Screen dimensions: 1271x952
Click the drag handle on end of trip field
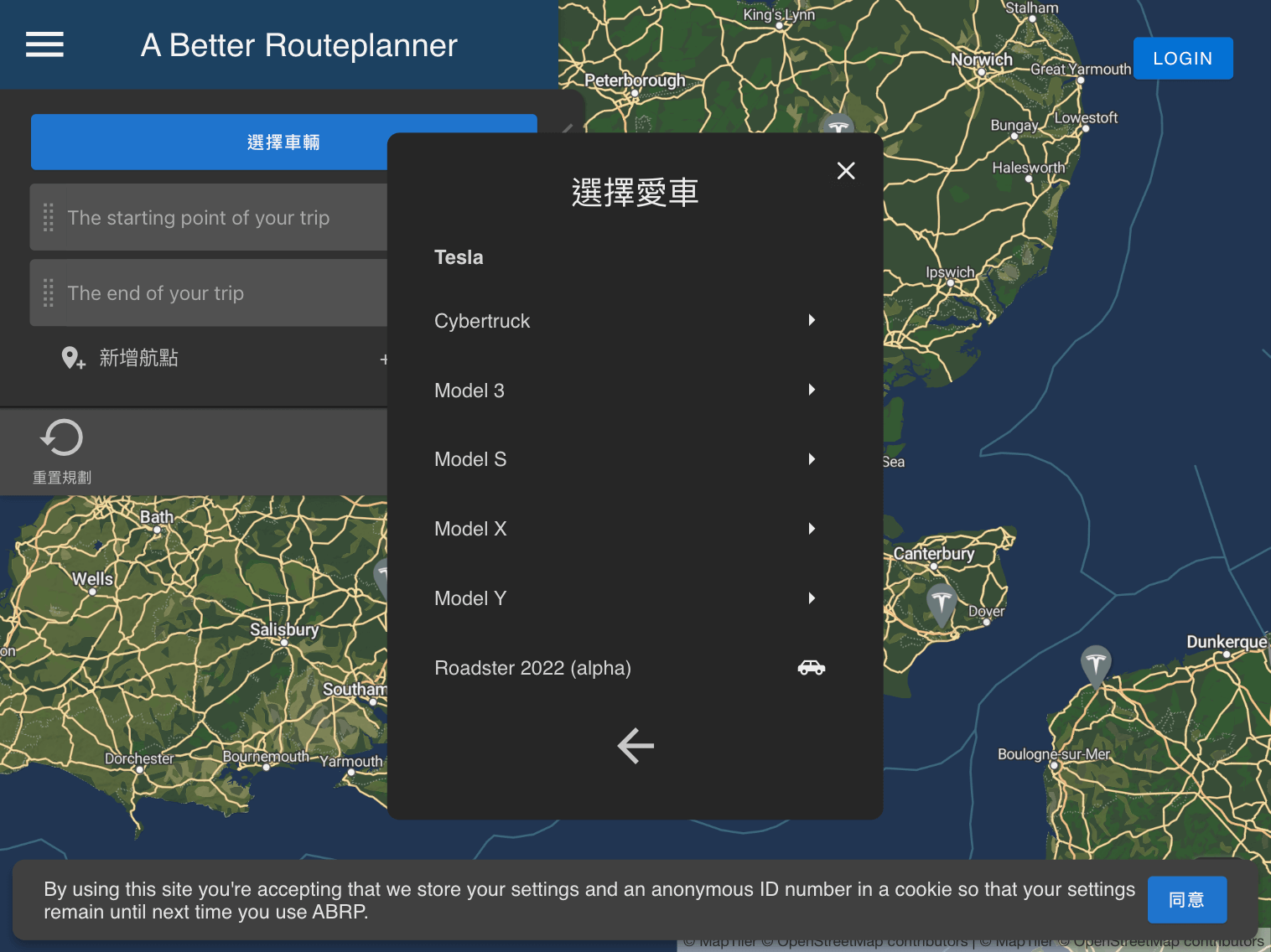coord(49,292)
